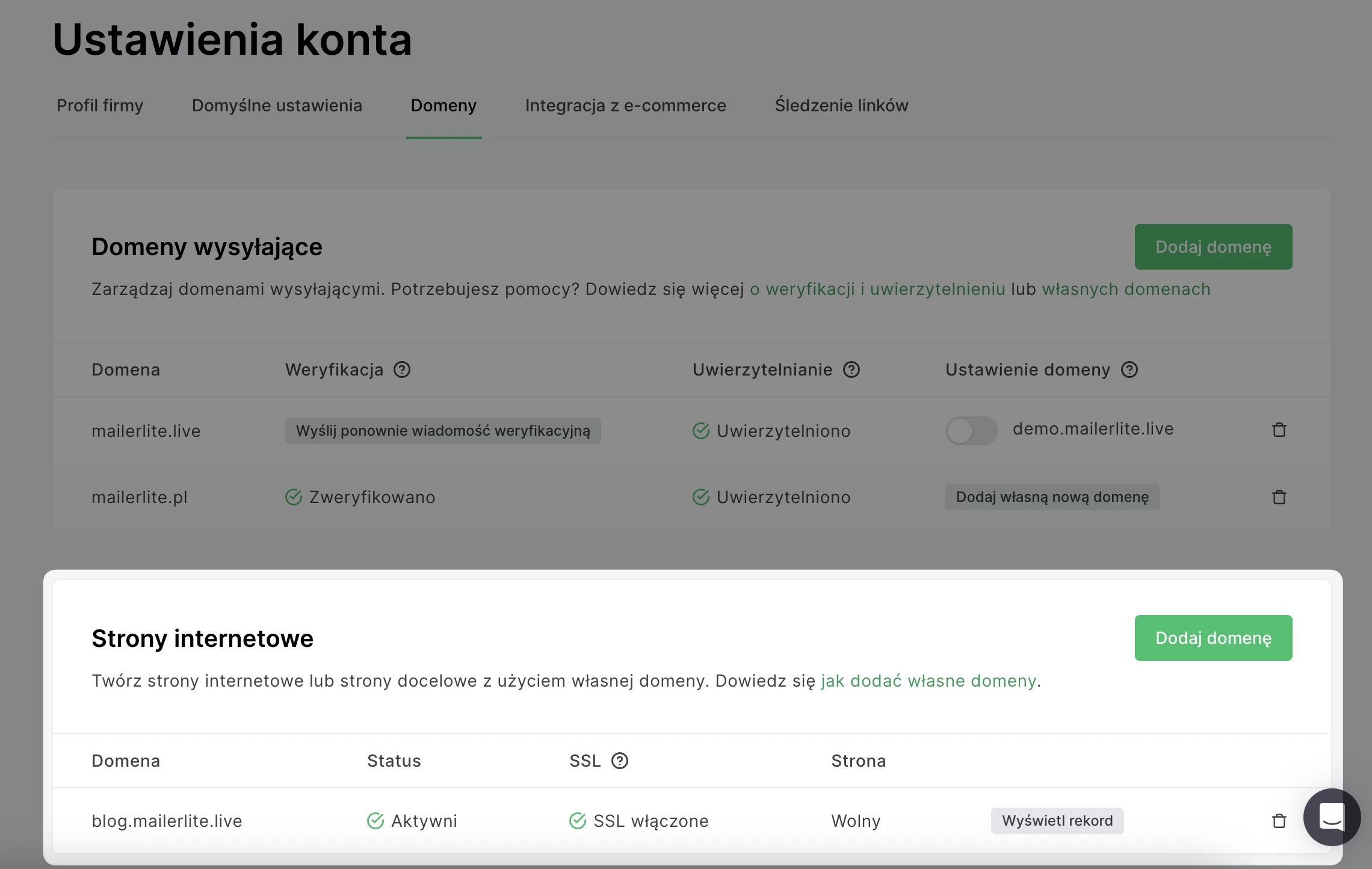Go to Śledzenie linków tab
This screenshot has width=1372, height=869.
(841, 105)
